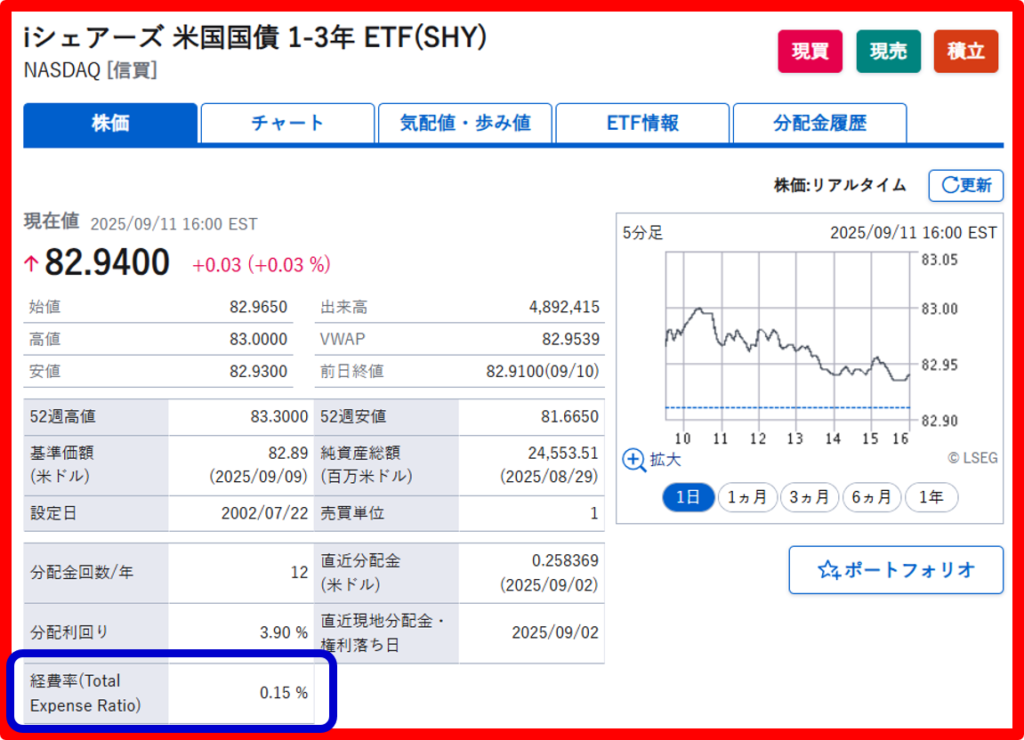The width and height of the screenshot is (1024, 740).
Task: Select the 6ヵ月 chart range
Action: (871, 498)
